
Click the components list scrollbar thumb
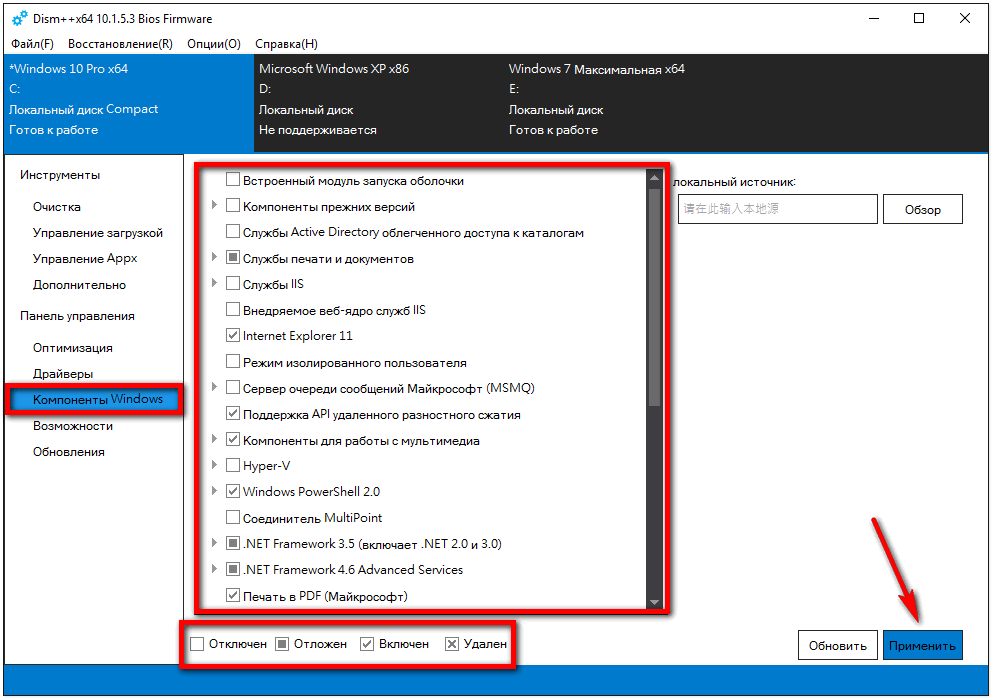(x=654, y=297)
